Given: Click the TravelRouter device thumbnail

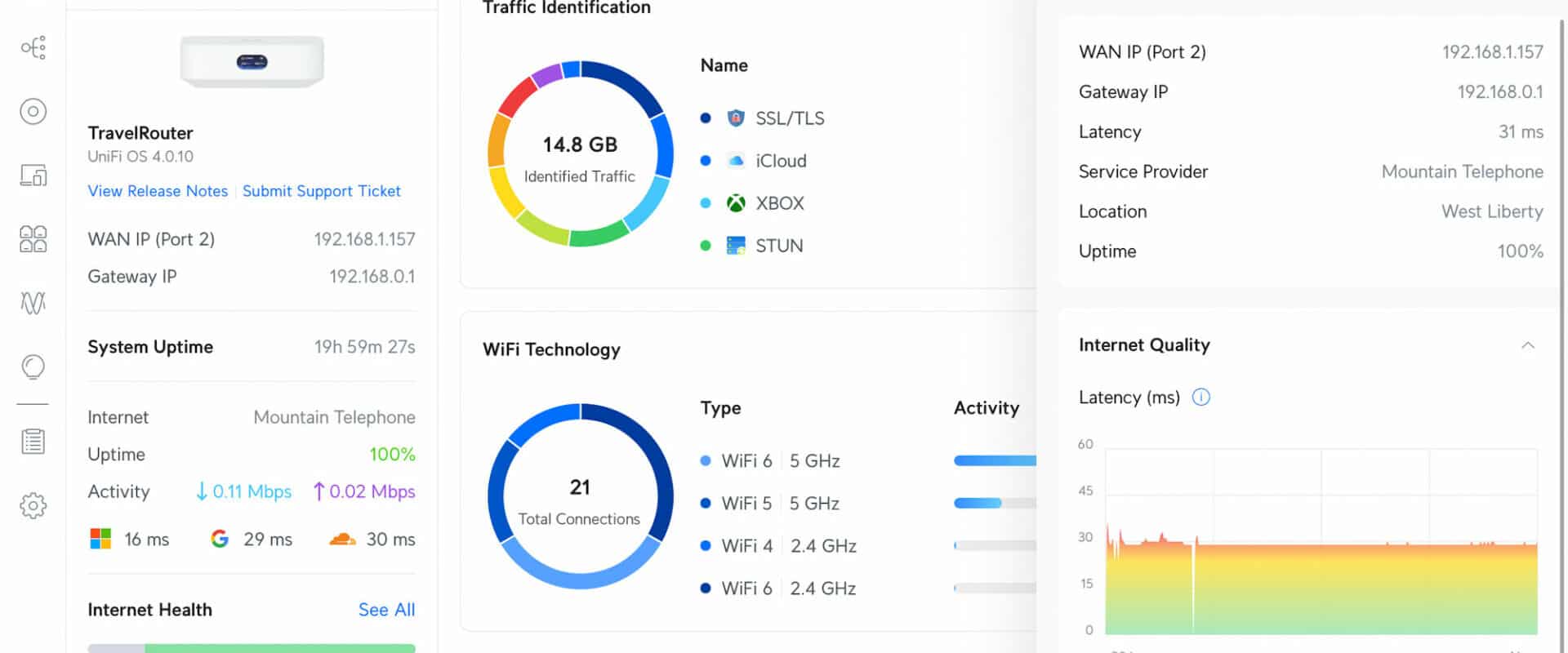Looking at the screenshot, I should (252, 61).
